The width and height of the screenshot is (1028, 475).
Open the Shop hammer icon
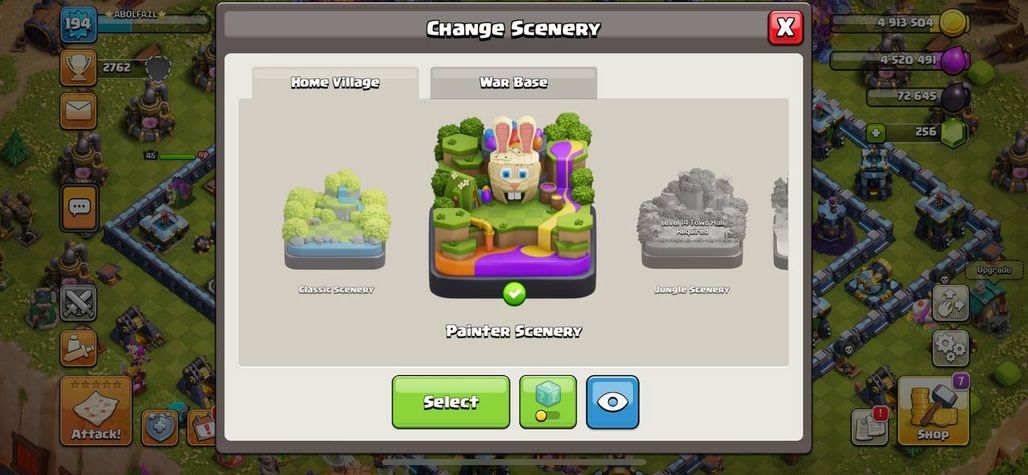coord(933,411)
